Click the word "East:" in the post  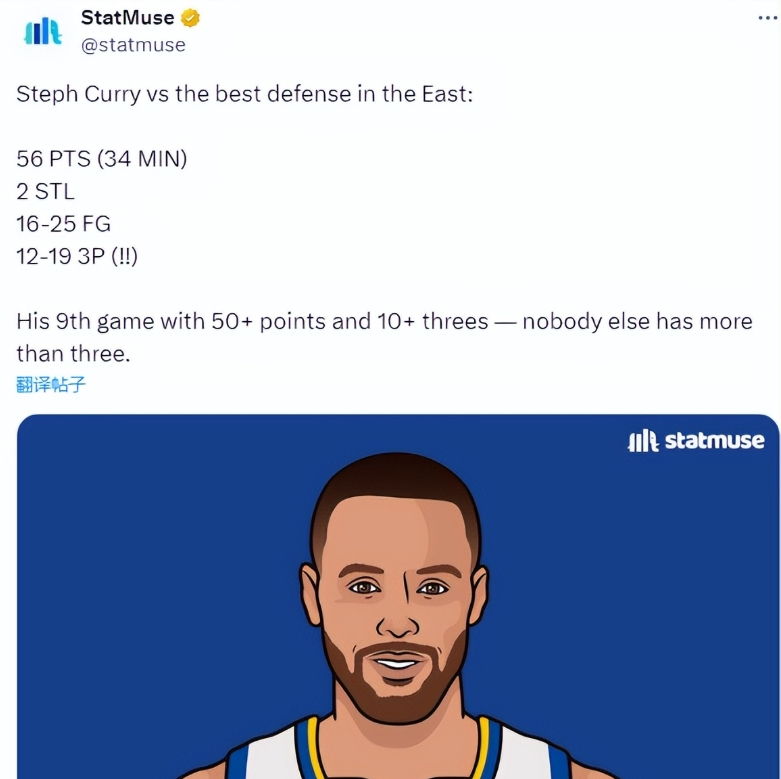(x=444, y=95)
